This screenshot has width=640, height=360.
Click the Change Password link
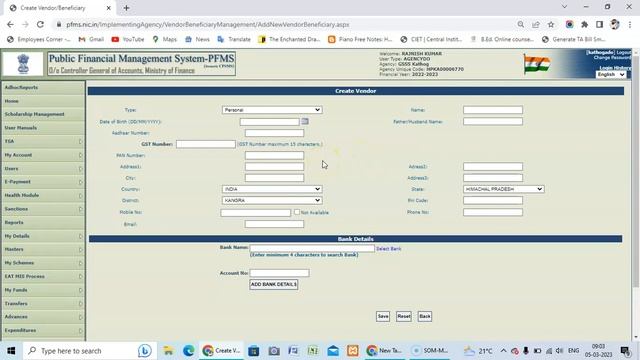click(612, 58)
